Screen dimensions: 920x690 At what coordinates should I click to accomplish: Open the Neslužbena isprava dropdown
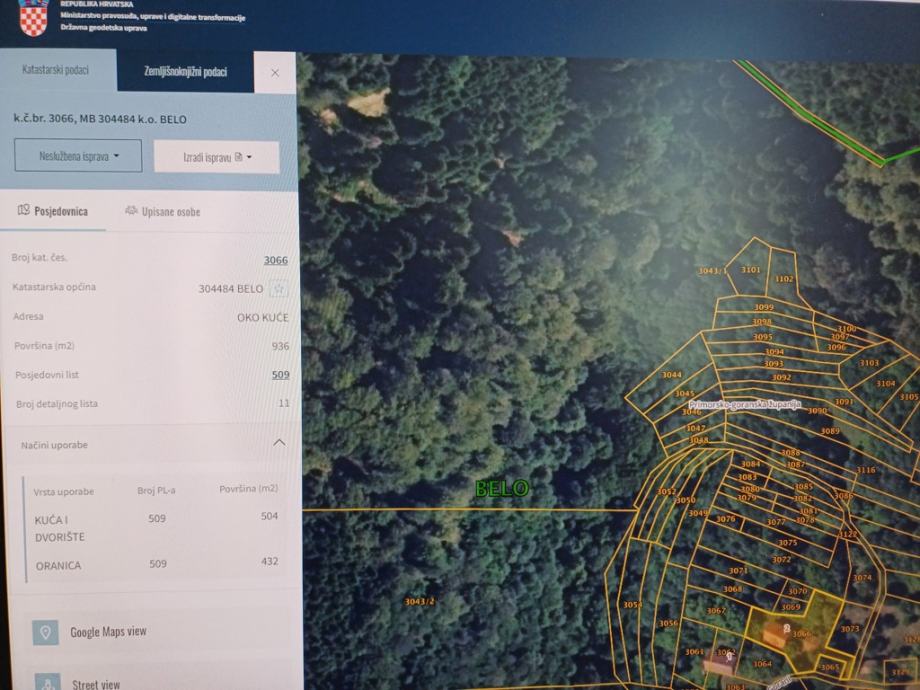click(78, 156)
